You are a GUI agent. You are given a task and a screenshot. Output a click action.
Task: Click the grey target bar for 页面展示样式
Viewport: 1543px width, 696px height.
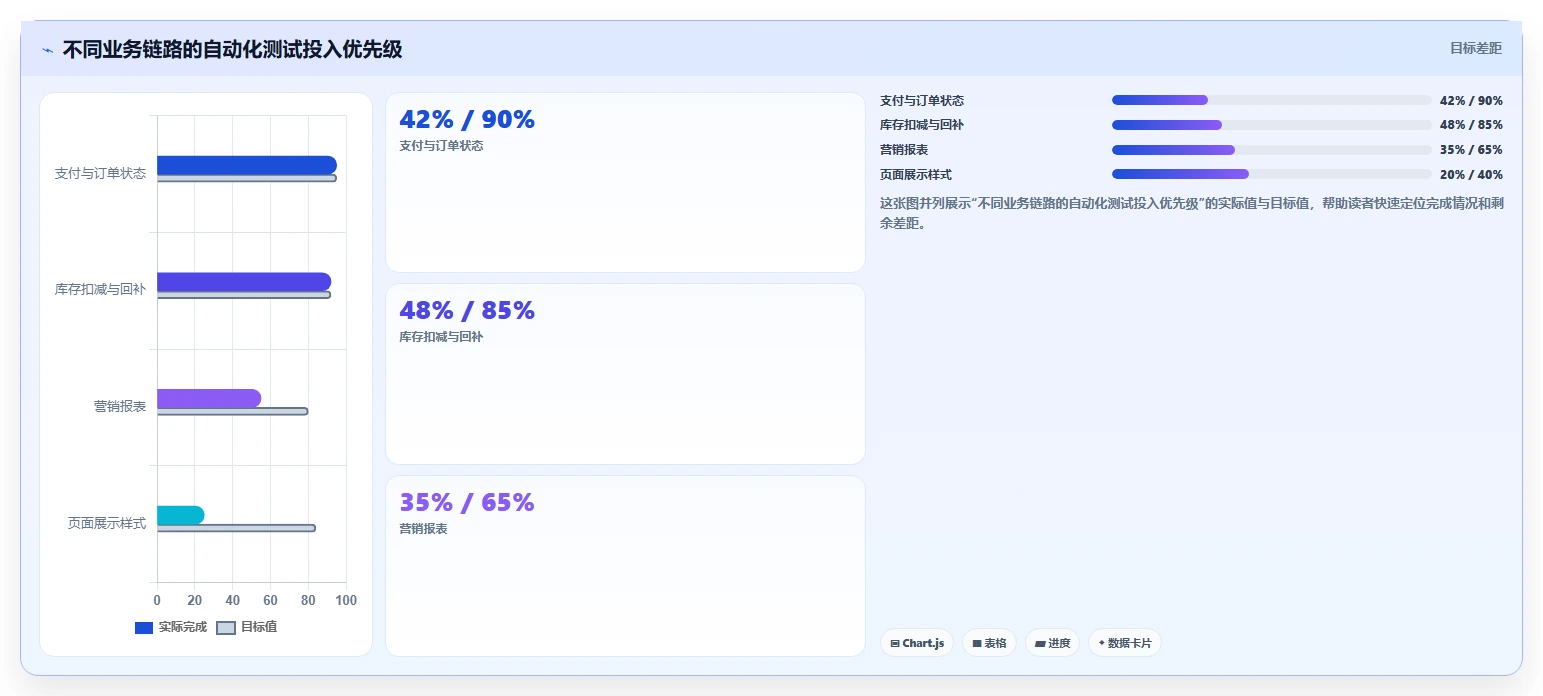tap(236, 528)
